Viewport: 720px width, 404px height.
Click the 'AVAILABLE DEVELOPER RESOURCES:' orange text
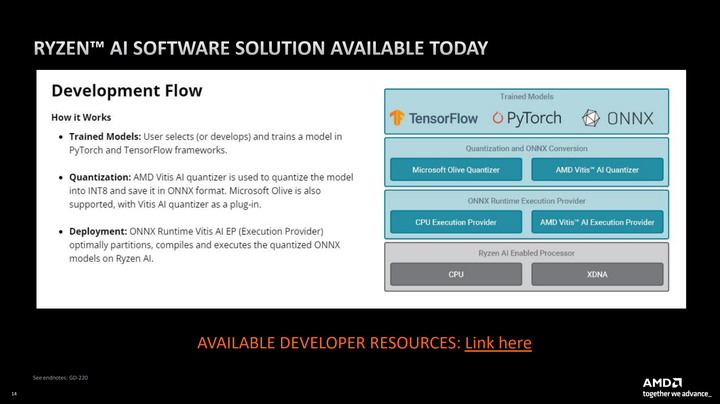(x=329, y=343)
